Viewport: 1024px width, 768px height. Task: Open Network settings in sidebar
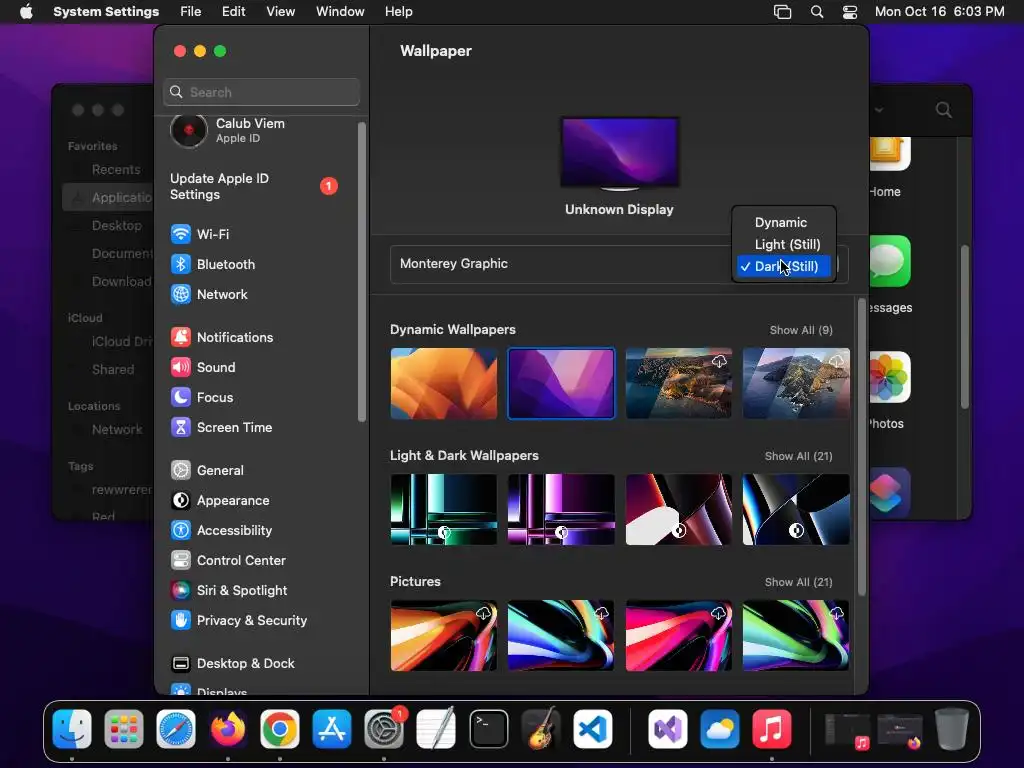tap(209, 294)
